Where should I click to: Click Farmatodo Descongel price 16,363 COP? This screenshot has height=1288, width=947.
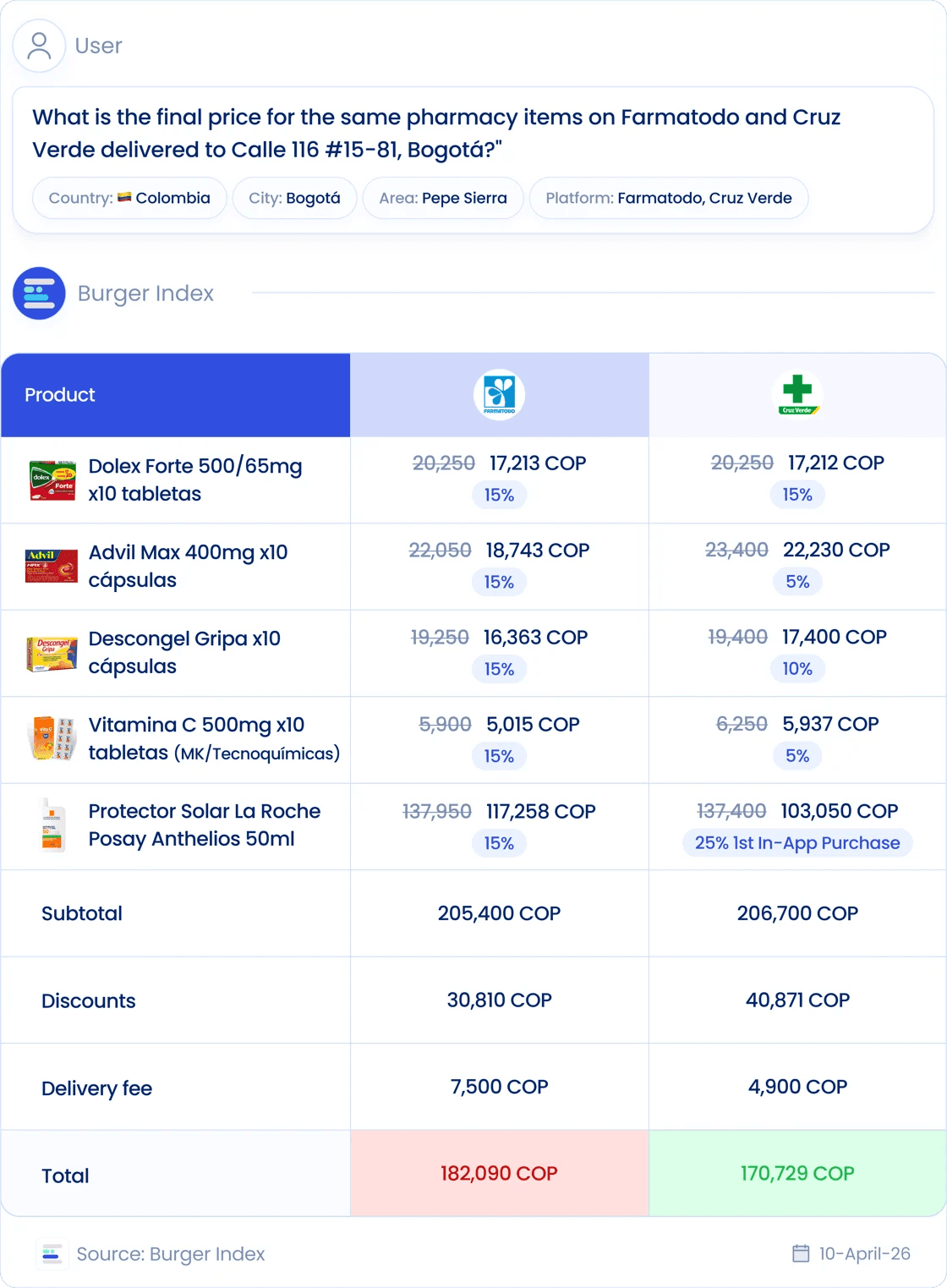point(535,638)
